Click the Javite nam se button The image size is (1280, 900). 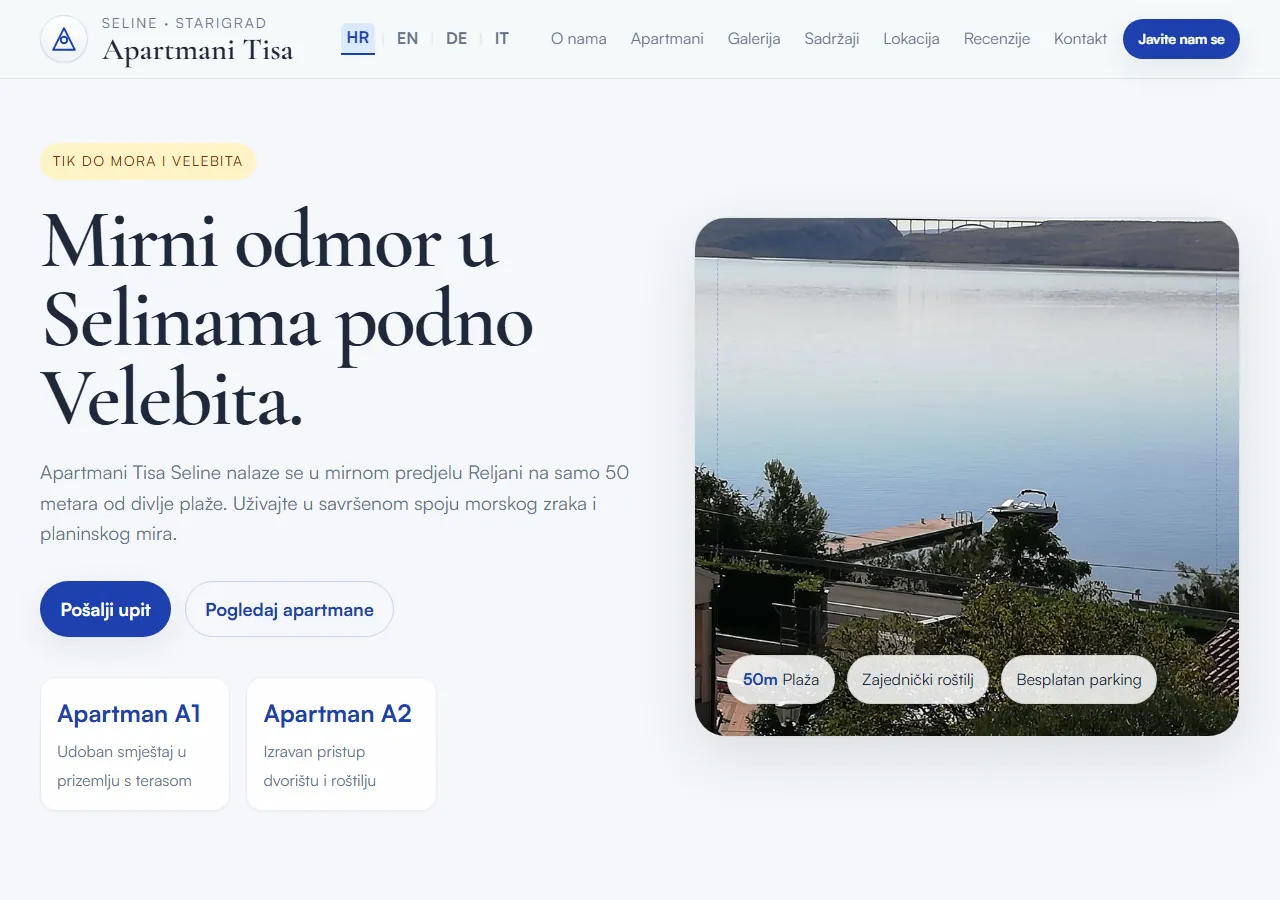click(1181, 39)
